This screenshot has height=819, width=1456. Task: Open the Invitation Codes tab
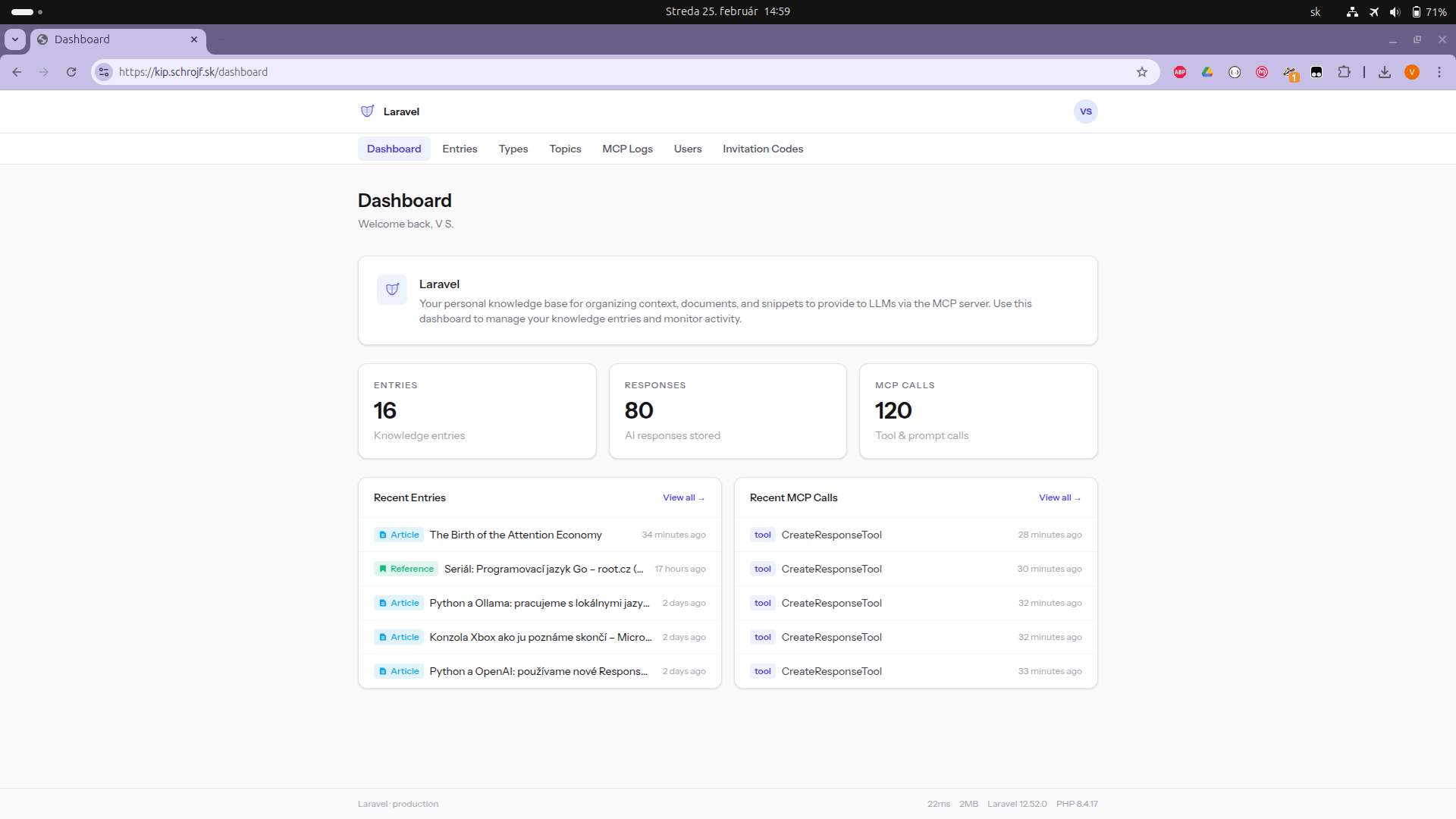click(763, 149)
